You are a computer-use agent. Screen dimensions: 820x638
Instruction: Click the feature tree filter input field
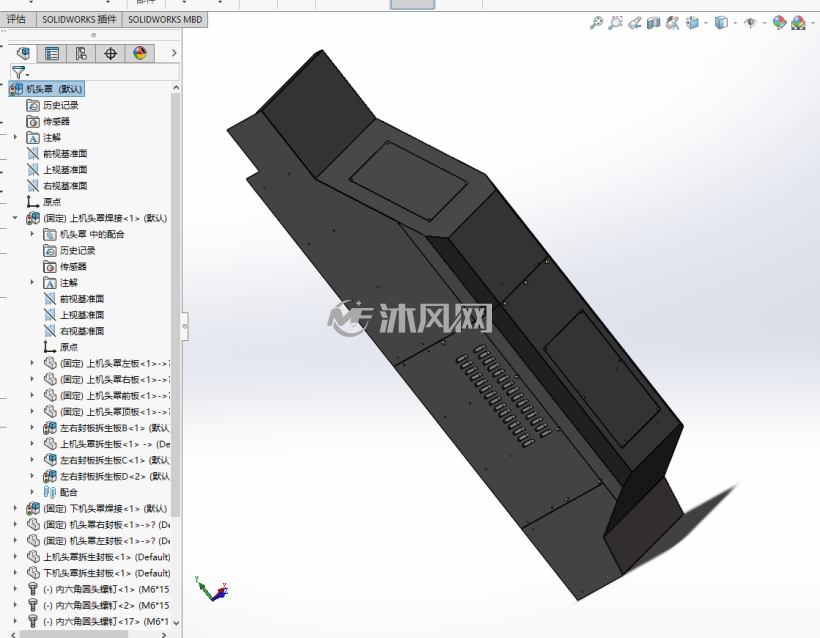coord(95,72)
